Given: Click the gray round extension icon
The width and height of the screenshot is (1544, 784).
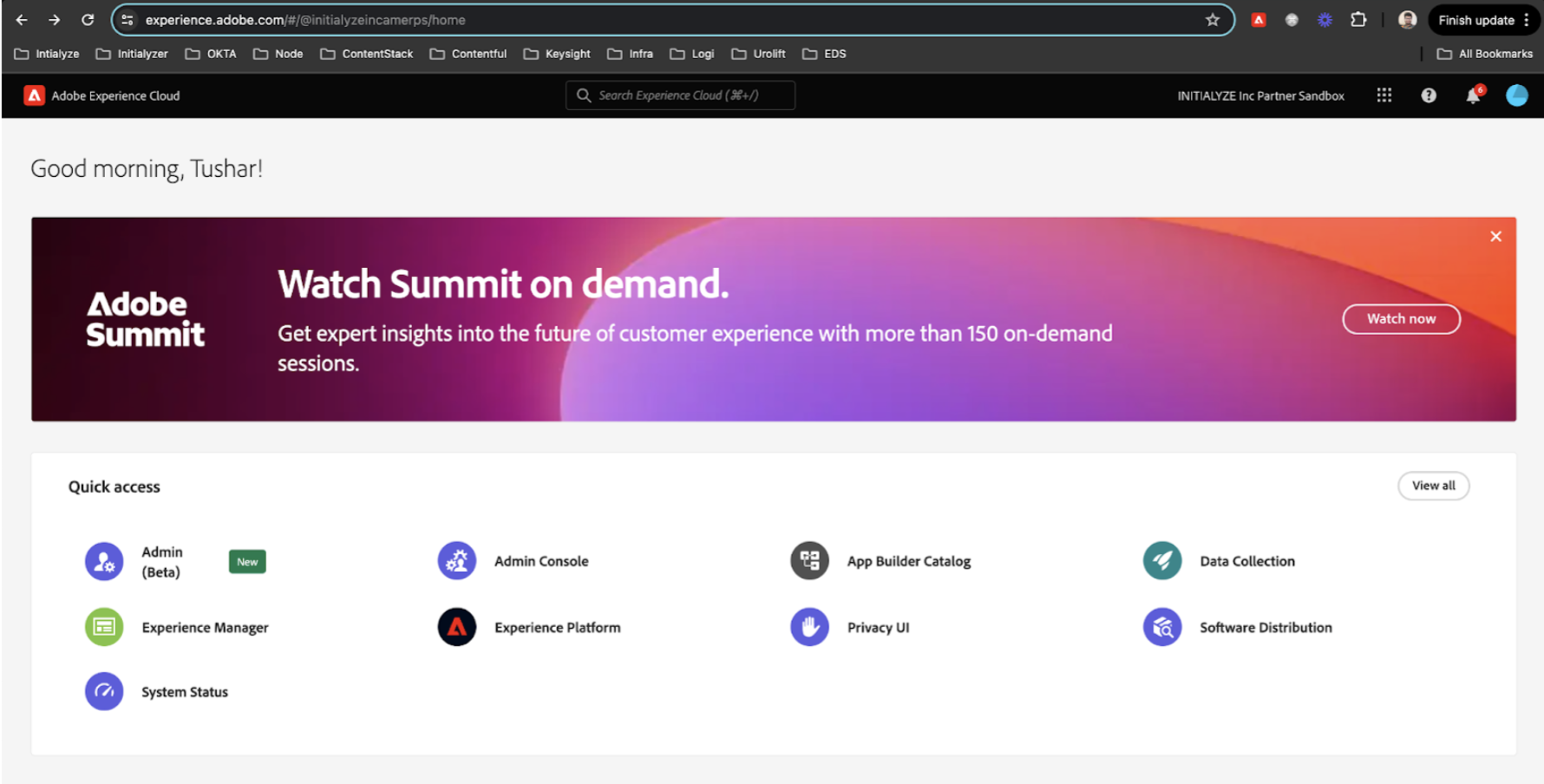Looking at the screenshot, I should pyautogui.click(x=1292, y=20).
